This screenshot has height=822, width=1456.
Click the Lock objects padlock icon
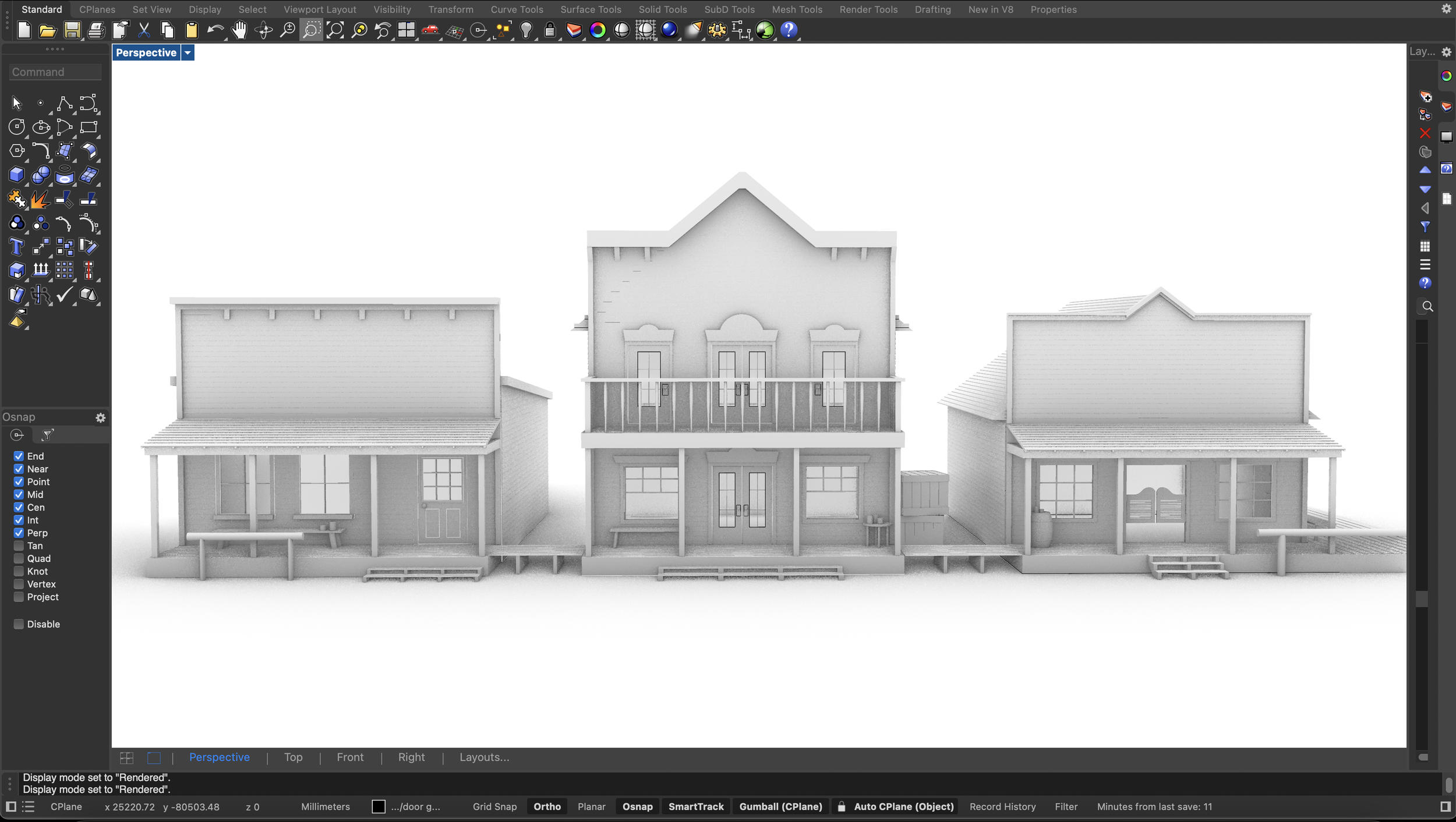pos(550,30)
